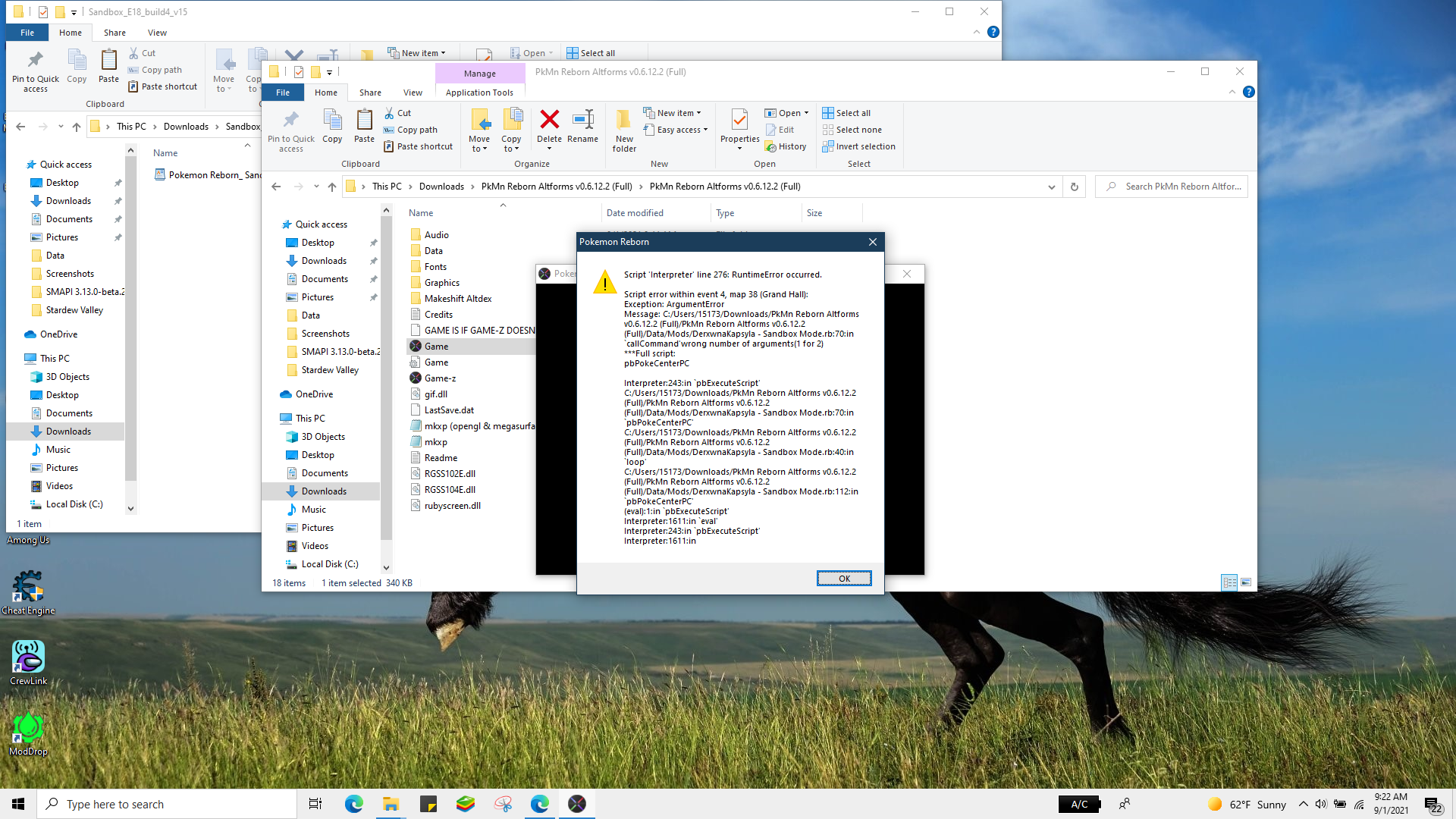
Task: Collapse the front Explorer ribbon chevron
Action: tap(1232, 92)
